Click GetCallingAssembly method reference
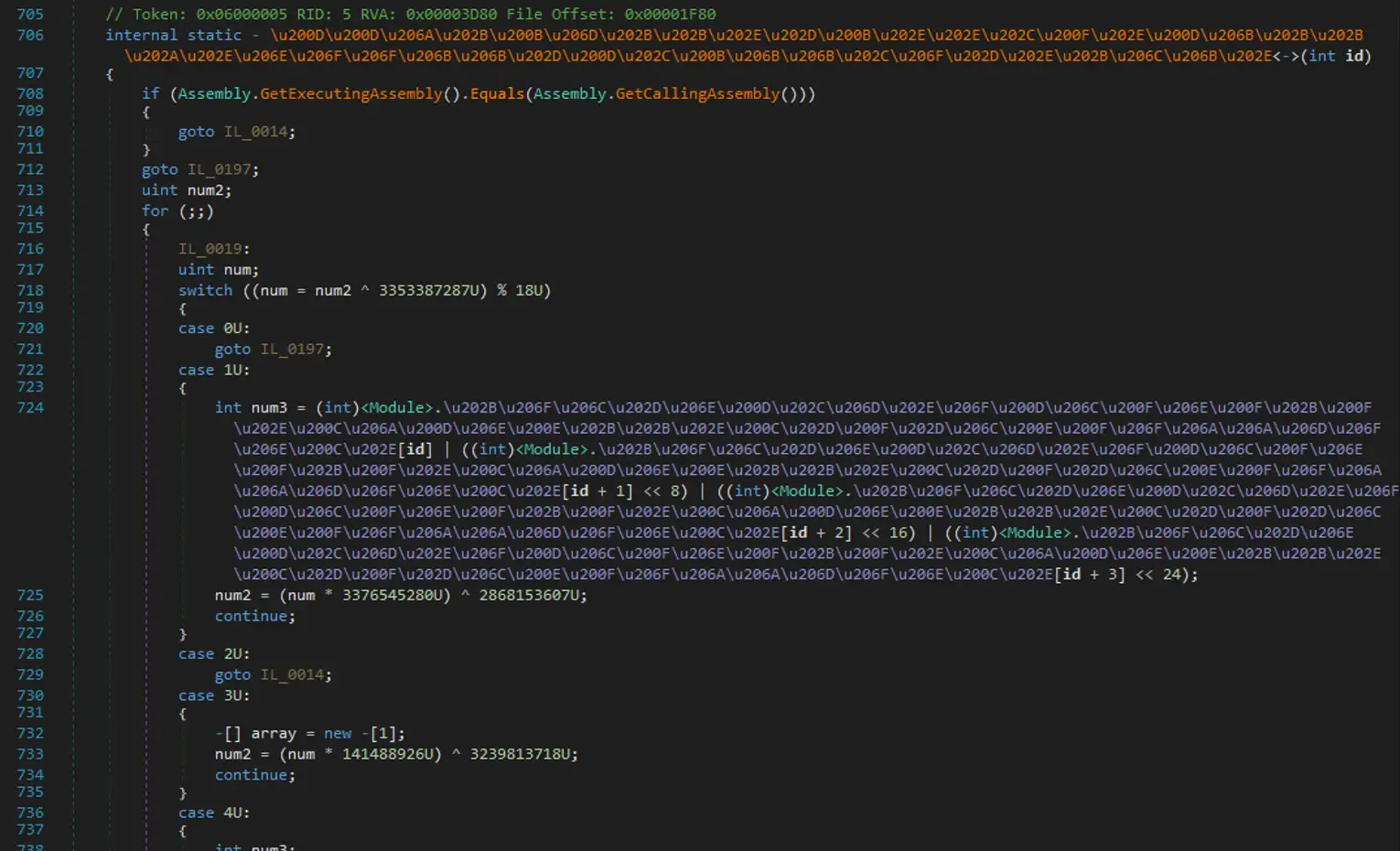This screenshot has height=851, width=1400. (x=697, y=93)
